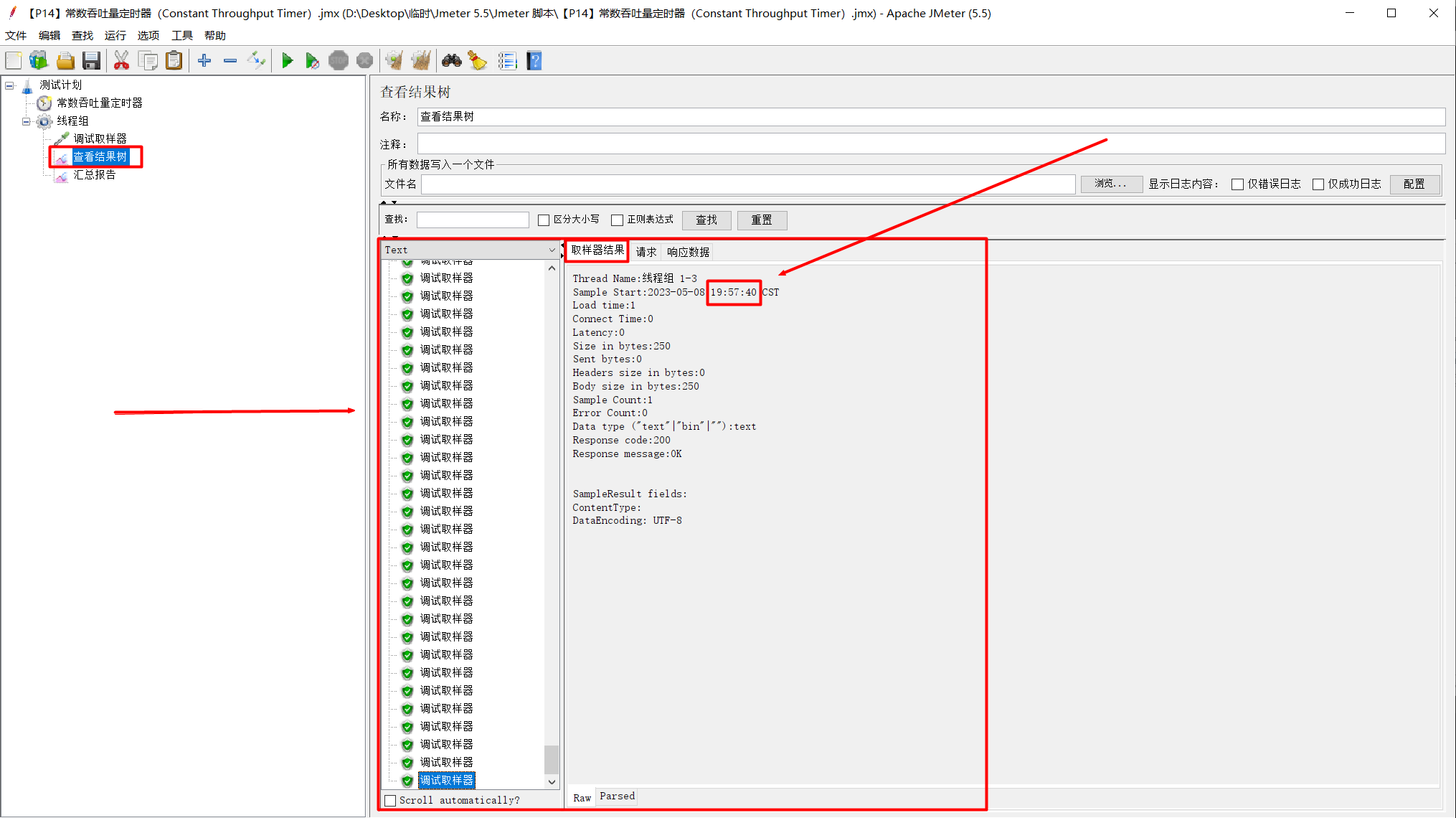Image resolution: width=1456 pixels, height=818 pixels.
Task: Open the 选项 menu
Action: 148,35
